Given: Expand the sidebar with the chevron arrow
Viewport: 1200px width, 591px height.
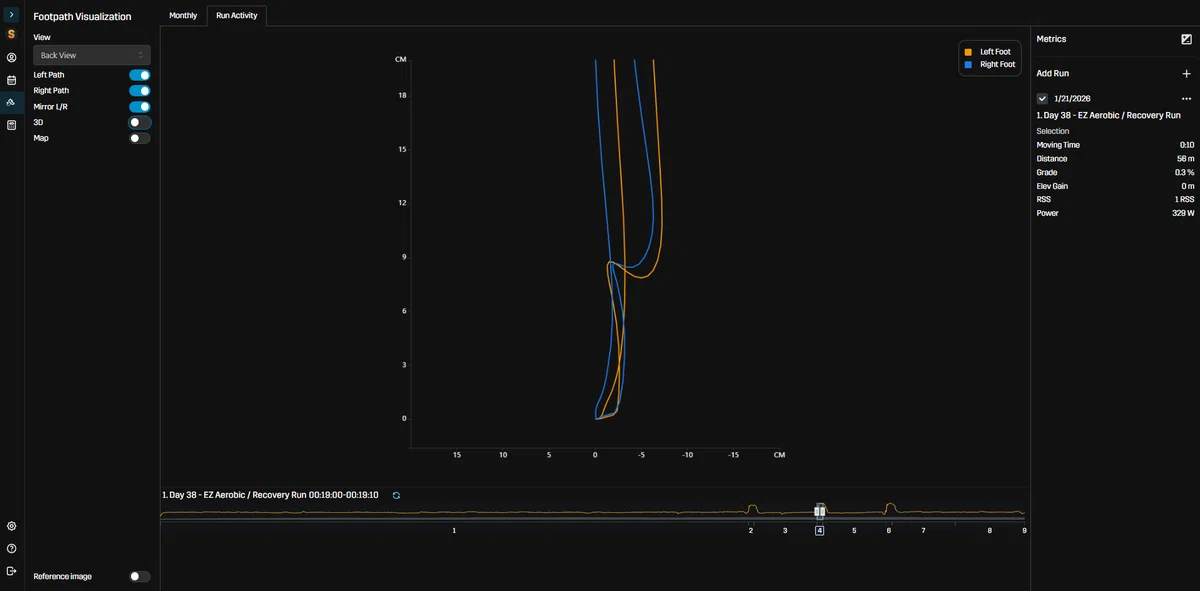Looking at the screenshot, I should (12, 15).
